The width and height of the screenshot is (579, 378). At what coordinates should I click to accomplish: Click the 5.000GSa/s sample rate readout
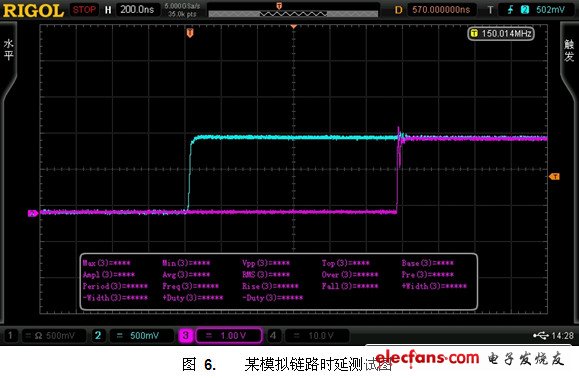(182, 6)
